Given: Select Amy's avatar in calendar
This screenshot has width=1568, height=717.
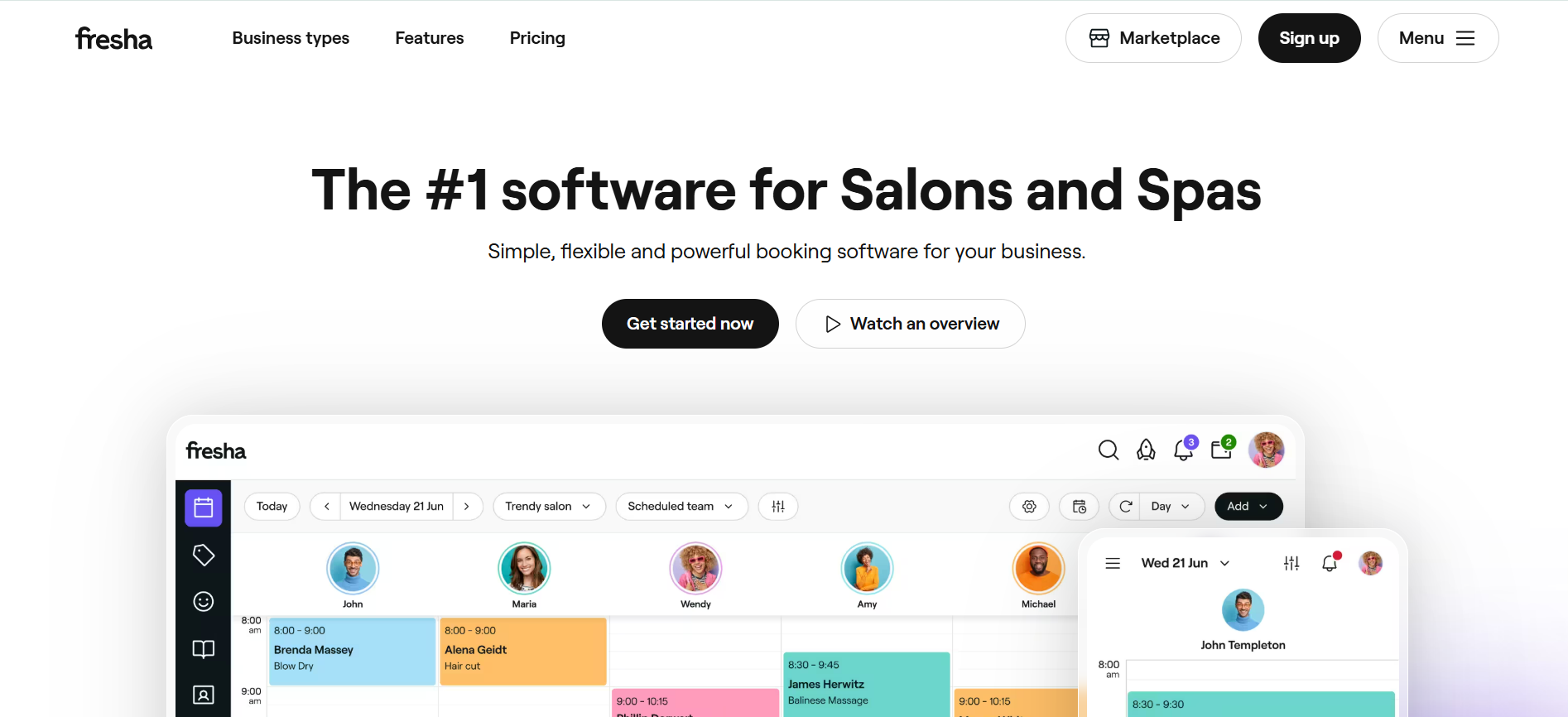Looking at the screenshot, I should coord(867,568).
